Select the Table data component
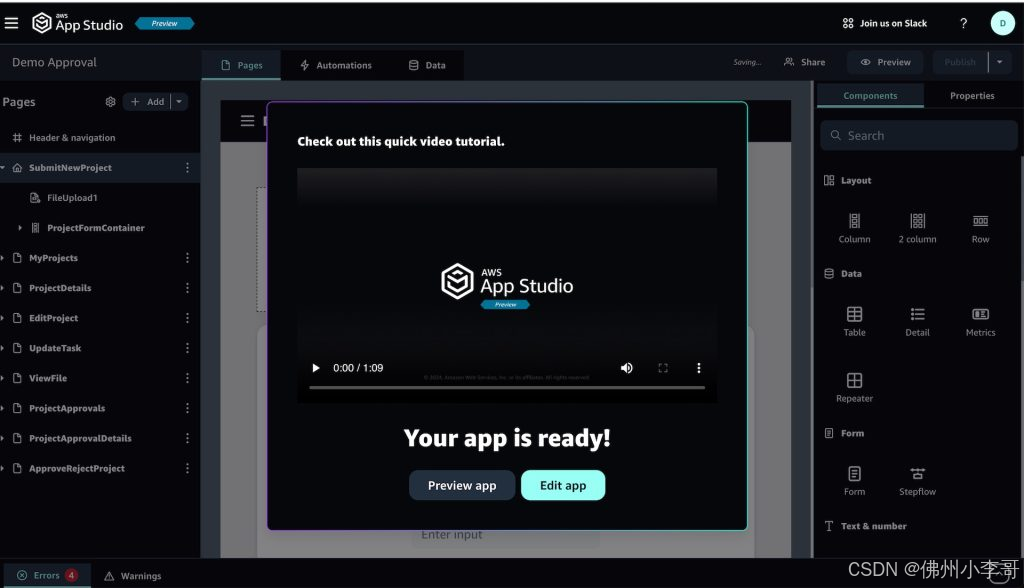This screenshot has height=588, width=1024. tap(854, 321)
